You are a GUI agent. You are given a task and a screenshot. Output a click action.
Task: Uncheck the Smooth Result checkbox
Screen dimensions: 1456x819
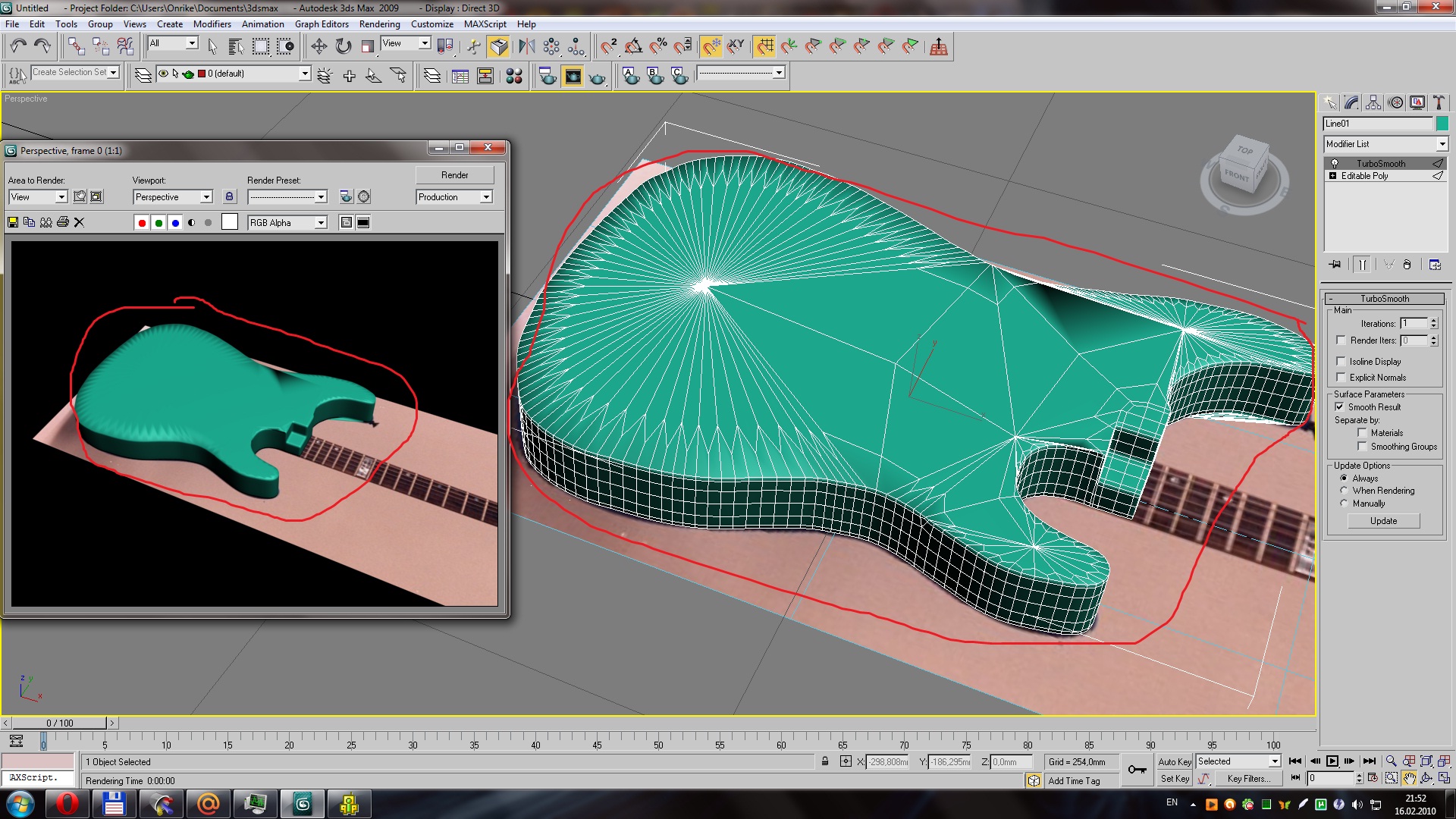1340,407
